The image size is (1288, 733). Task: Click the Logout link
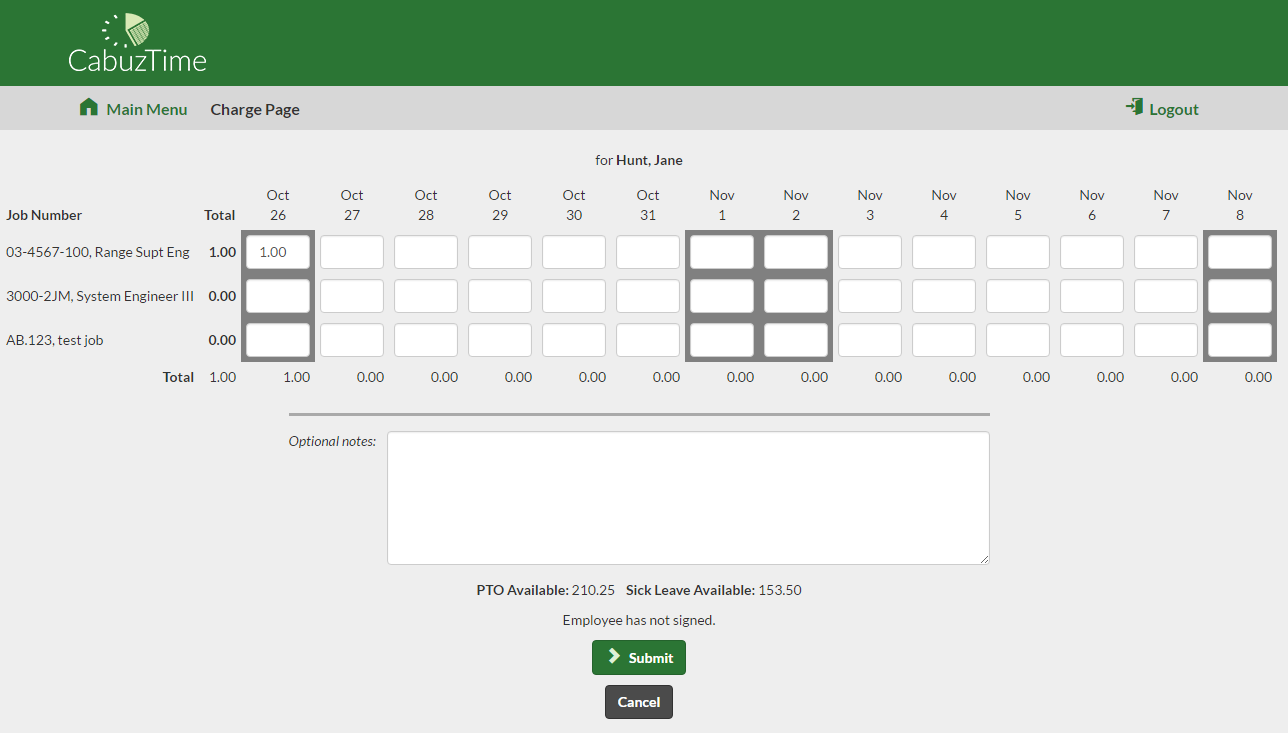(x=1173, y=110)
